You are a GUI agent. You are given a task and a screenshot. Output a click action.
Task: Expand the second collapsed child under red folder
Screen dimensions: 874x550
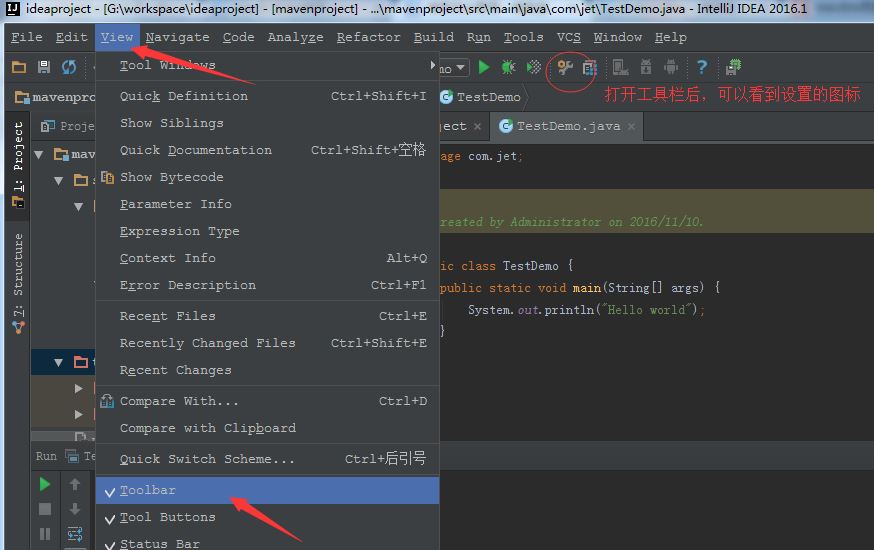tap(79, 415)
